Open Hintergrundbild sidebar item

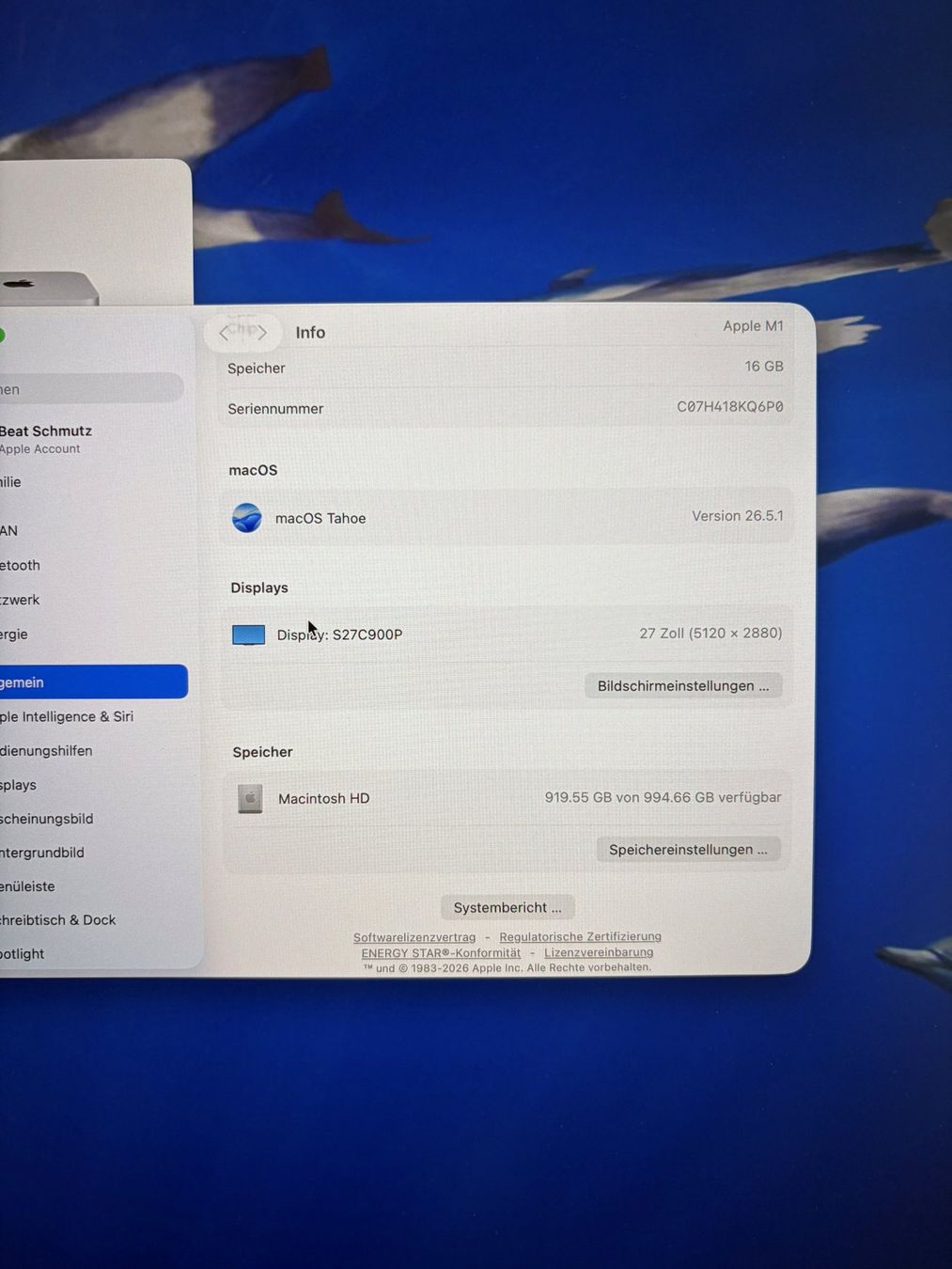(x=42, y=853)
